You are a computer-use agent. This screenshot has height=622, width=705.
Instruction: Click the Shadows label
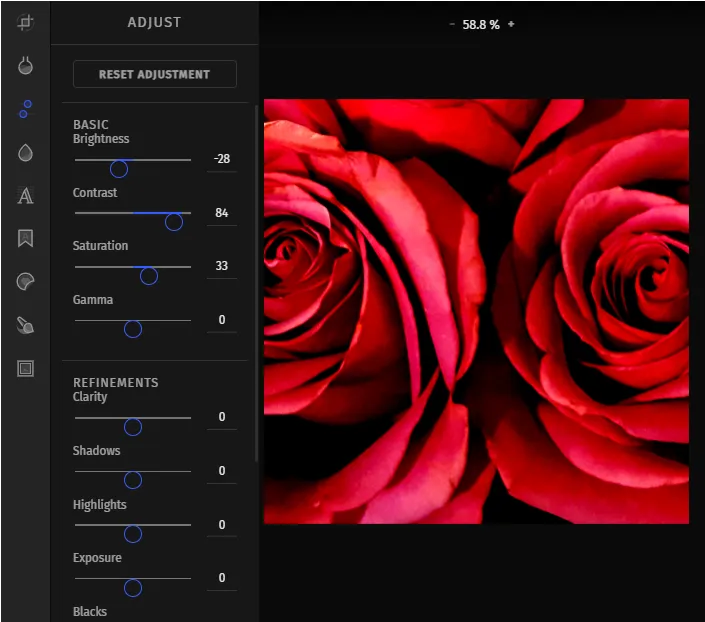96,451
